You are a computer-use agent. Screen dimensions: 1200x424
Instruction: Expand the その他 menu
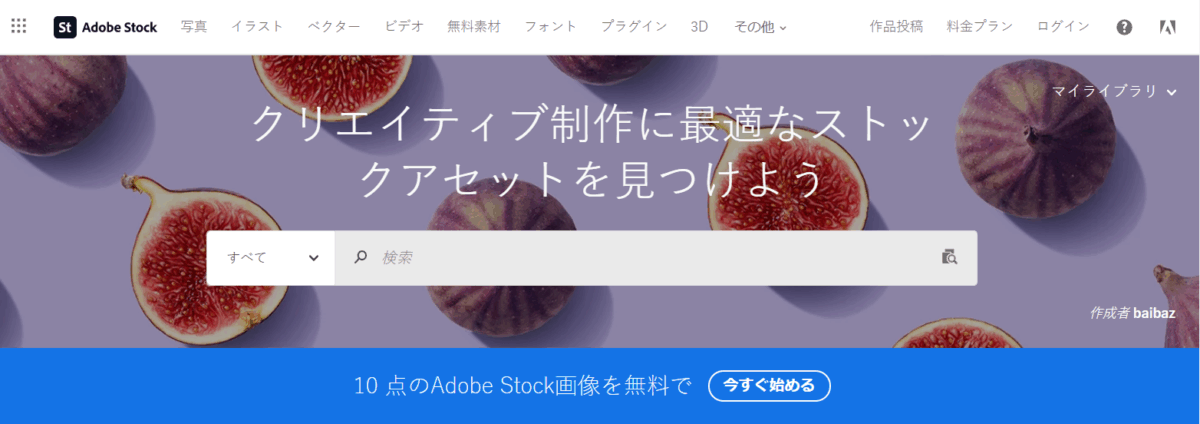[x=760, y=27]
